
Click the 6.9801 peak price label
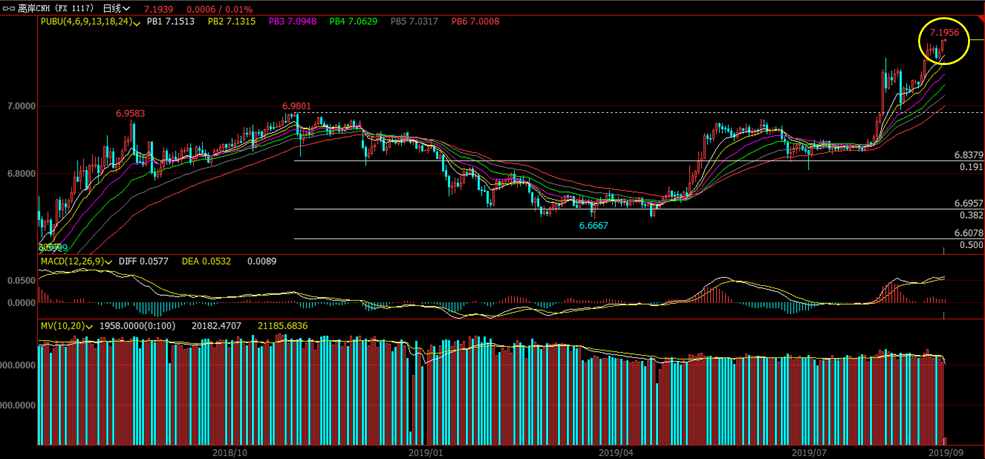296,105
